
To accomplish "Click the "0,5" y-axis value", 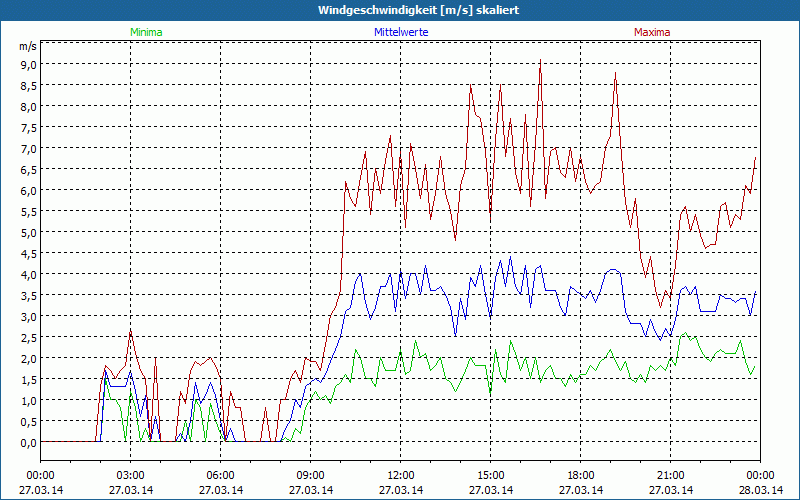I will (29, 422).
